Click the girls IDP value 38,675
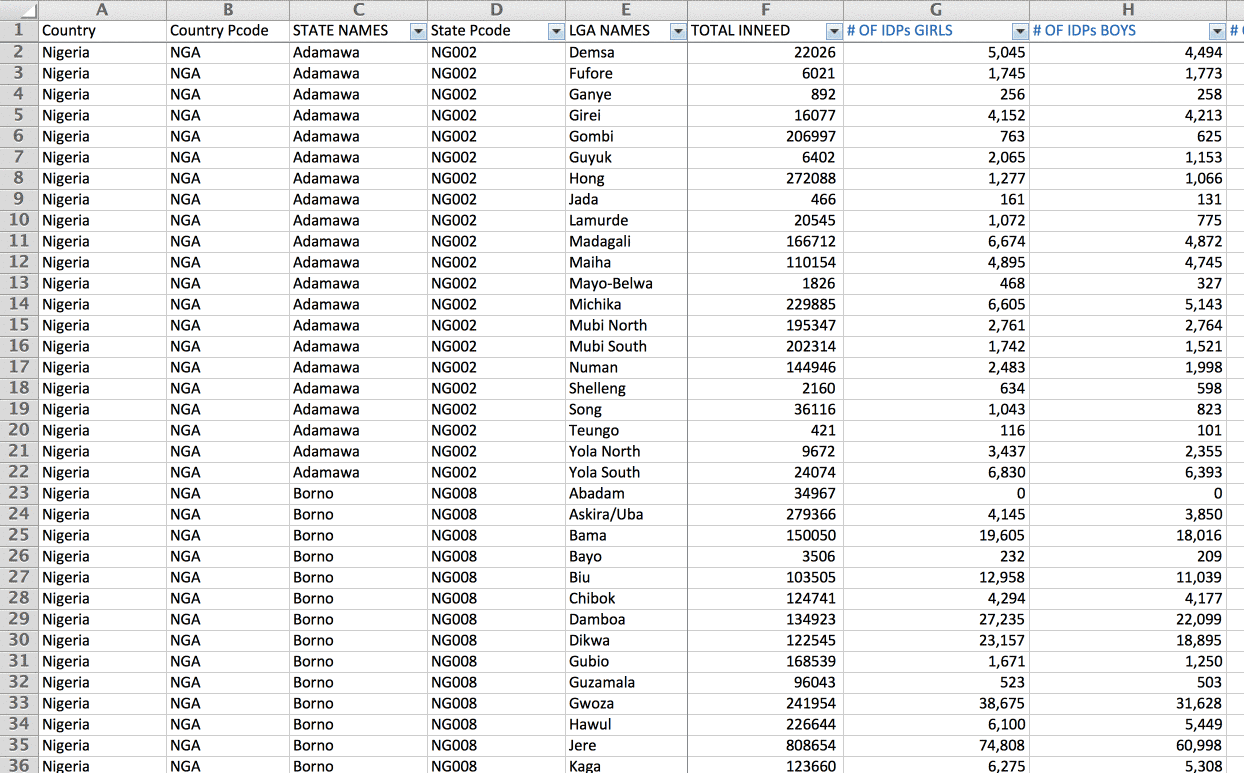 point(935,703)
